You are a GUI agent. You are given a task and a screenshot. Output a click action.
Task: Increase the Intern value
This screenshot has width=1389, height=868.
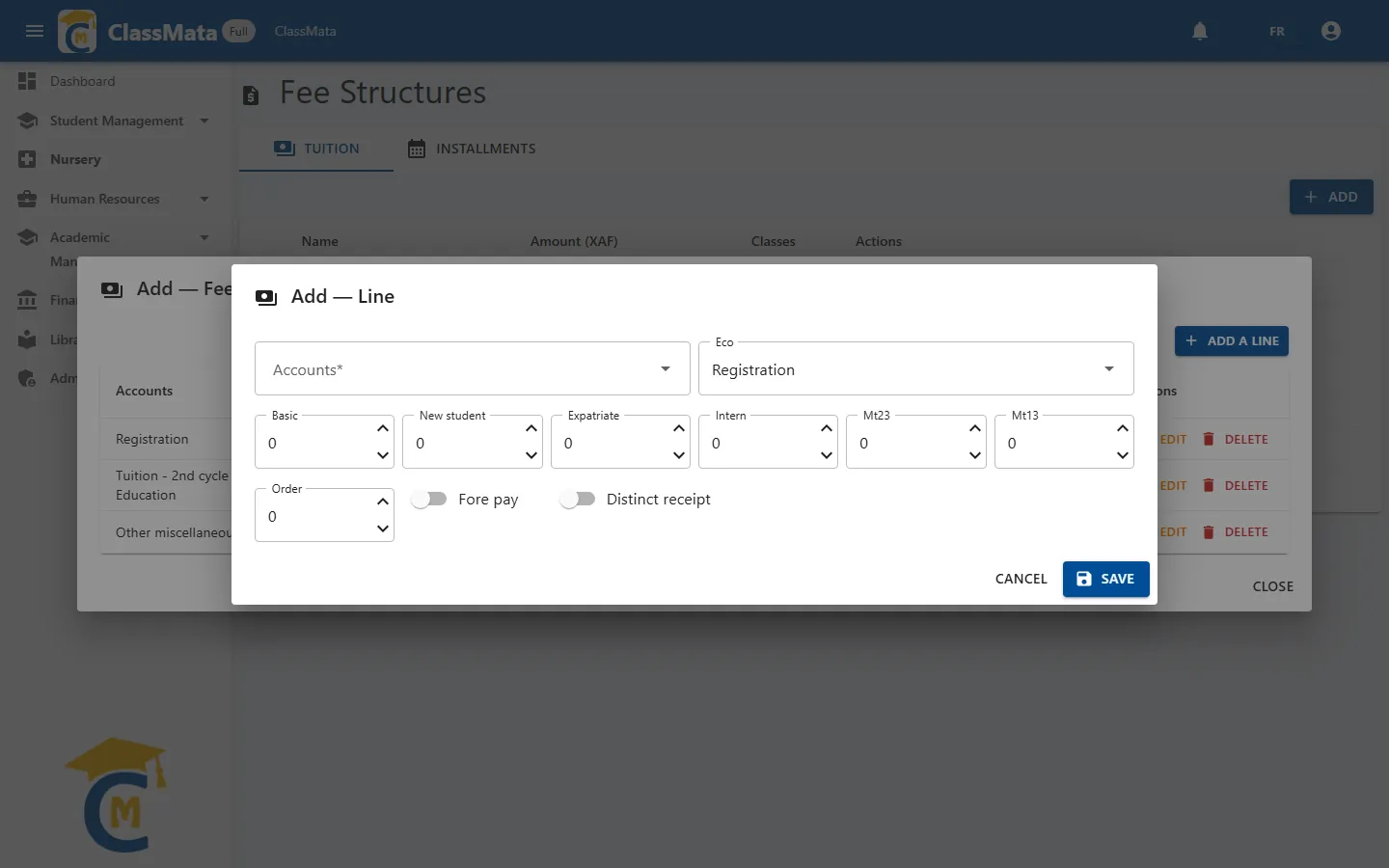(827, 428)
